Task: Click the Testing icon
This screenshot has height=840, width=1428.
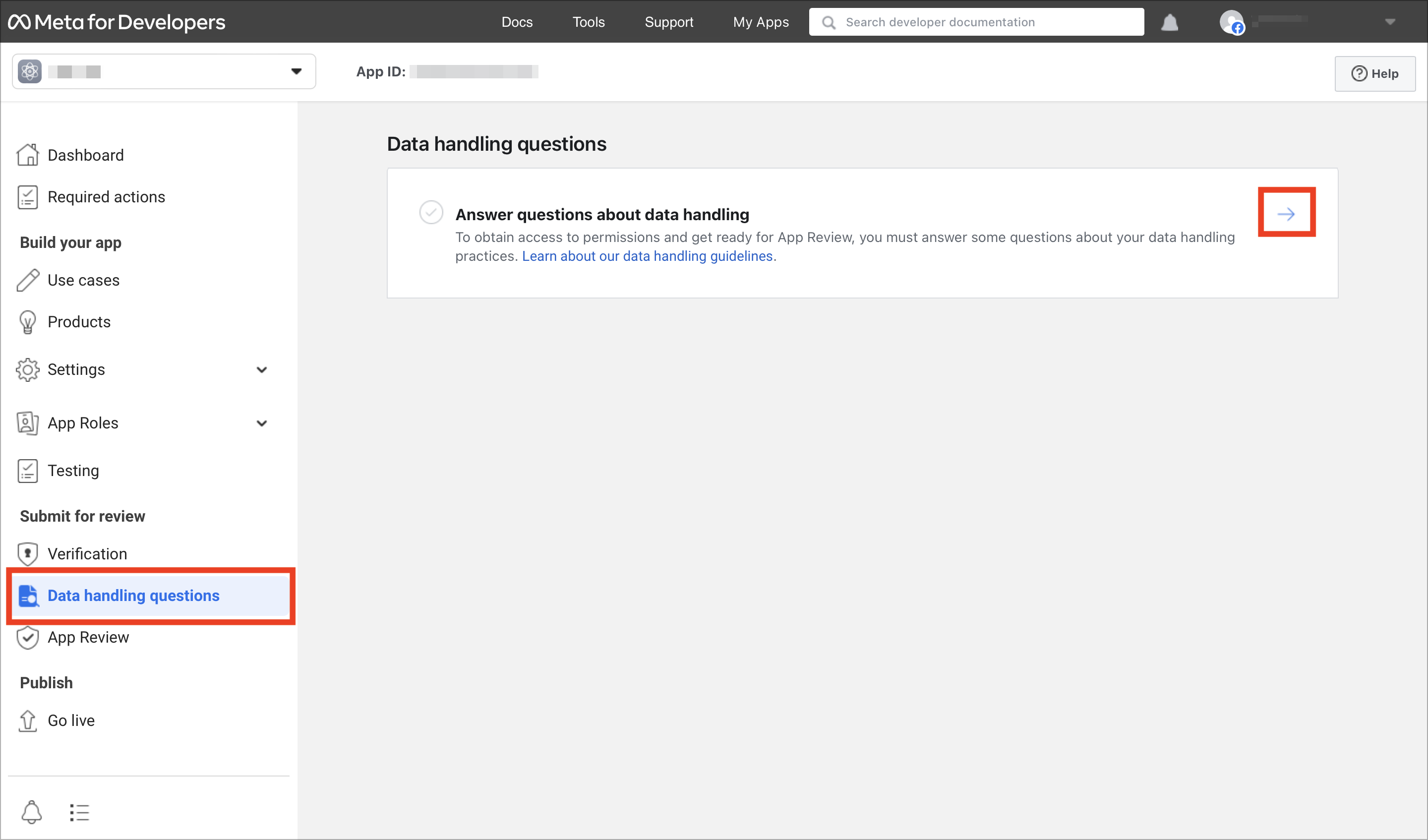Action: (27, 470)
